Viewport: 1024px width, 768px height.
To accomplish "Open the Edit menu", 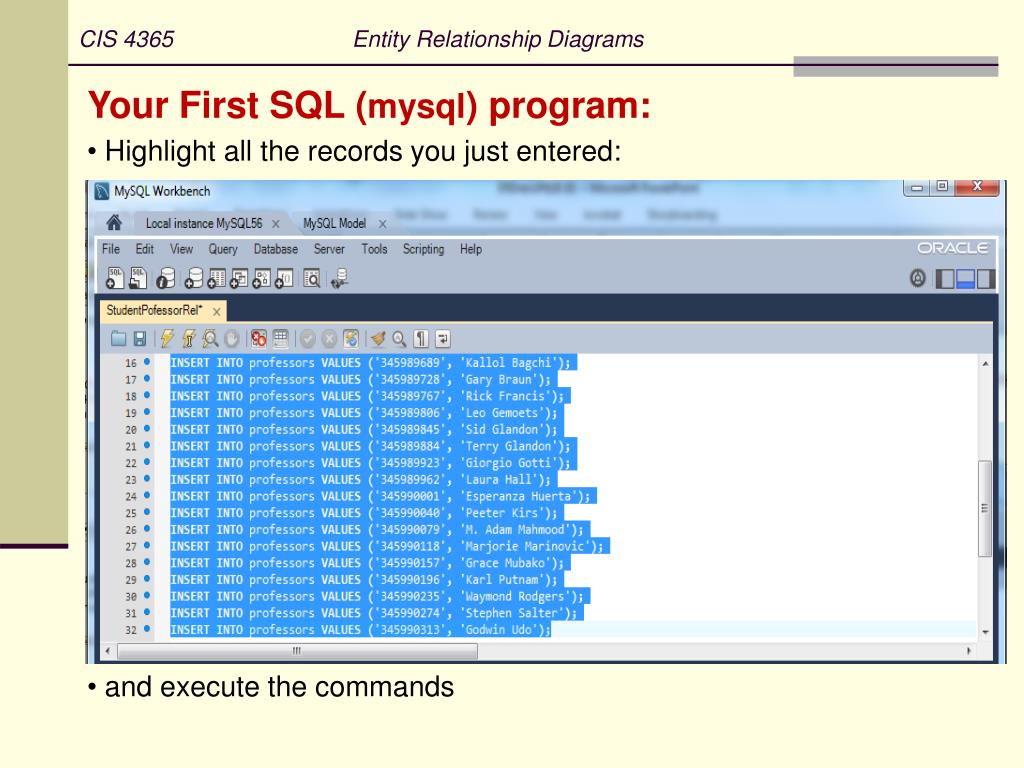I will click(144, 249).
